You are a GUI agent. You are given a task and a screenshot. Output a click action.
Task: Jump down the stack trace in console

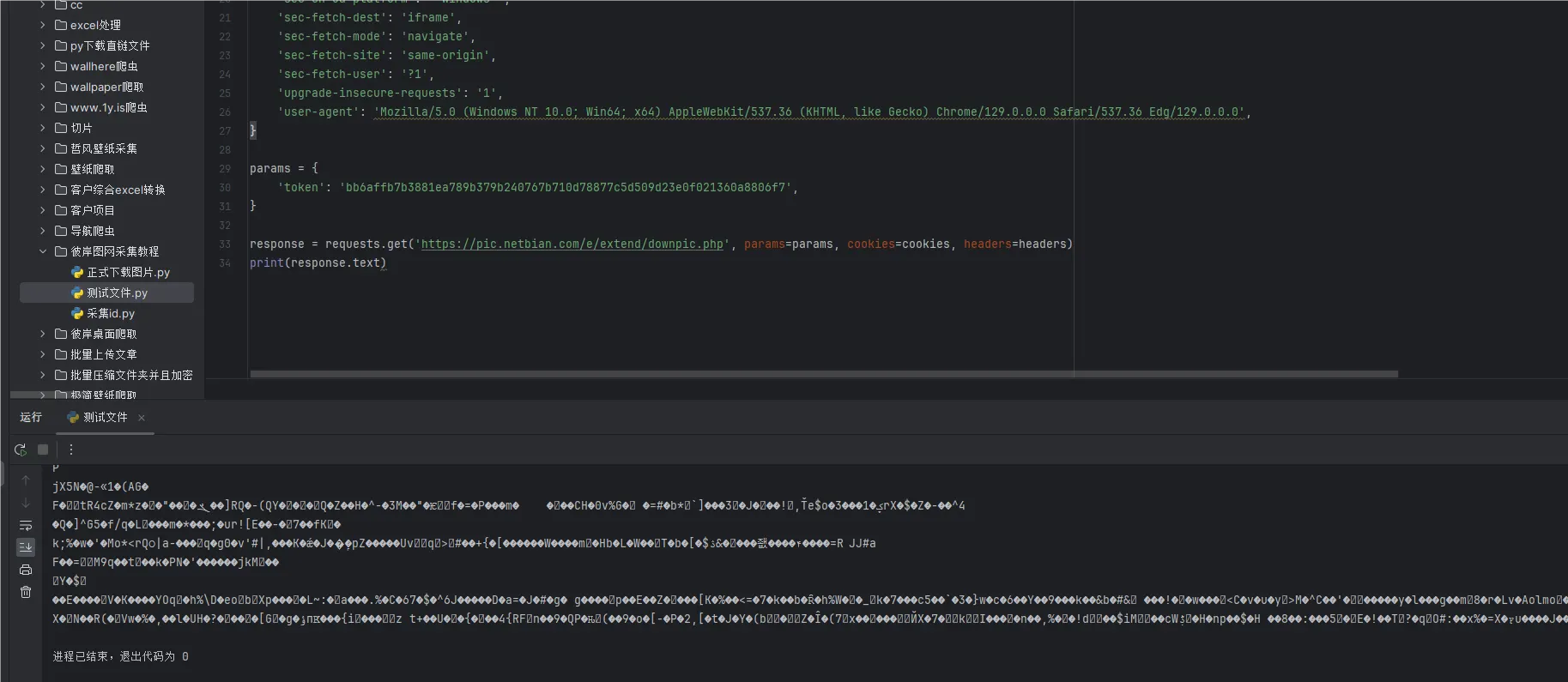point(26,503)
